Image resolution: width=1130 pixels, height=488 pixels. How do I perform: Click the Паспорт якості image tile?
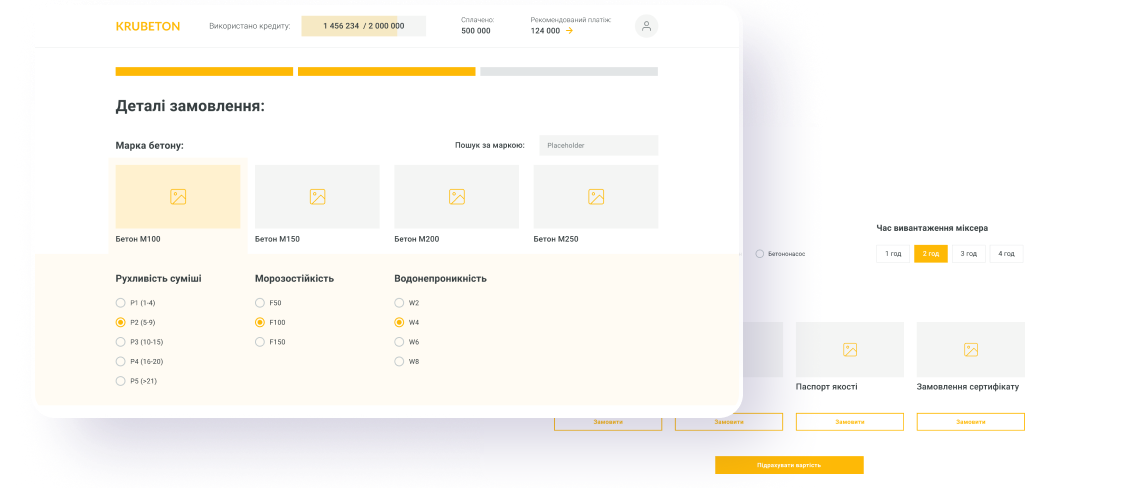[x=849, y=349]
